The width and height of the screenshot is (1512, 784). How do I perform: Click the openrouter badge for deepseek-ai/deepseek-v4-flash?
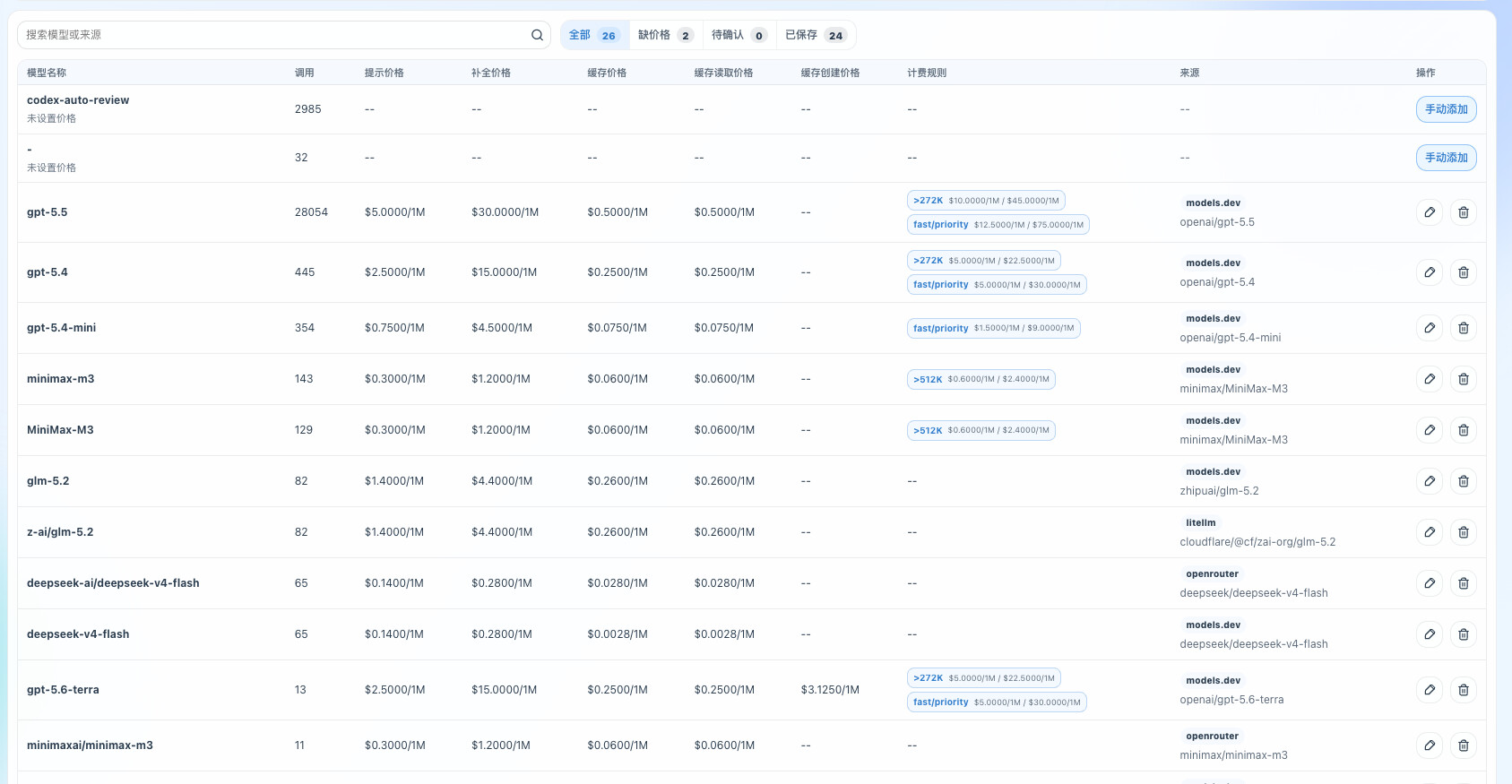(1213, 574)
